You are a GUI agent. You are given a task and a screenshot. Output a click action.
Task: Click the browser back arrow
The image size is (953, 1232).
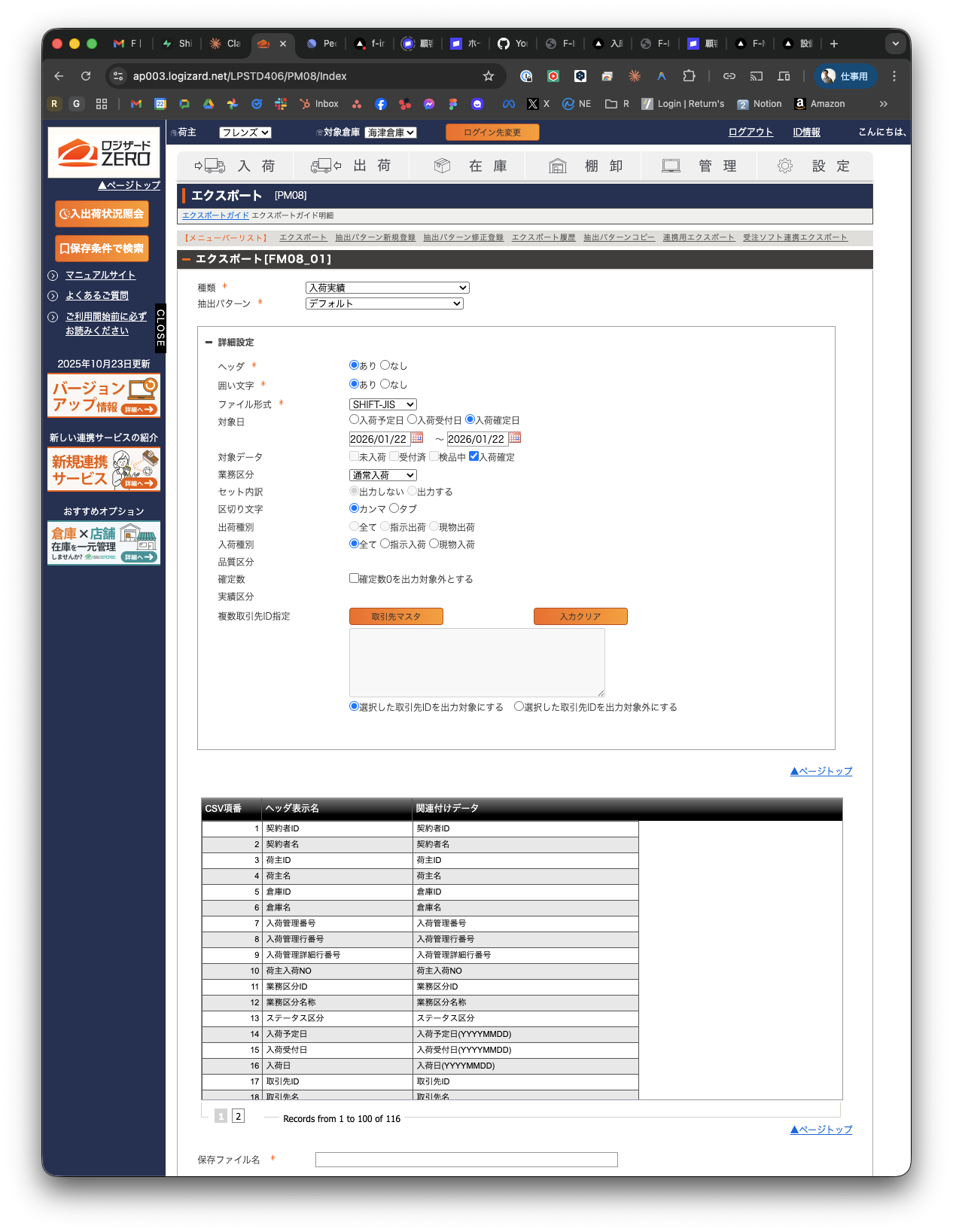pyautogui.click(x=59, y=76)
